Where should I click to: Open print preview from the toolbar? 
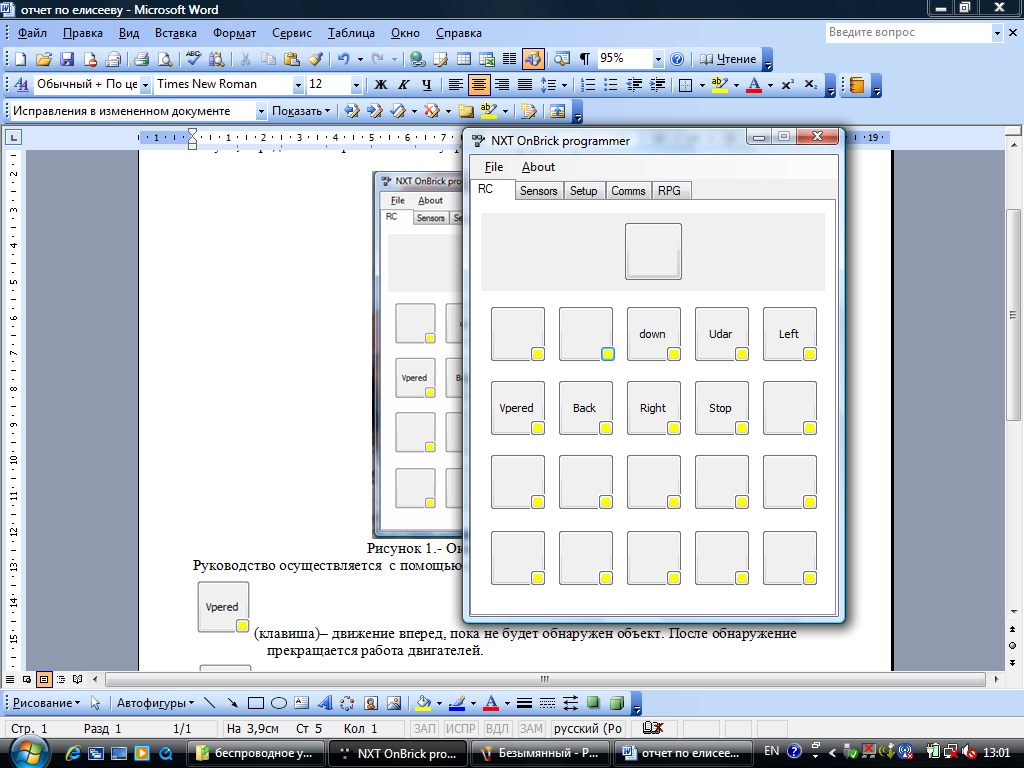(x=165, y=59)
